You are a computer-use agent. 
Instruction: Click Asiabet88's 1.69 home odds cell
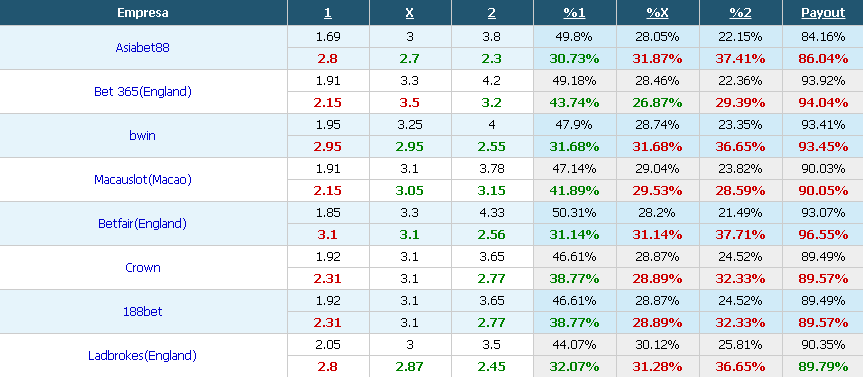(x=328, y=37)
